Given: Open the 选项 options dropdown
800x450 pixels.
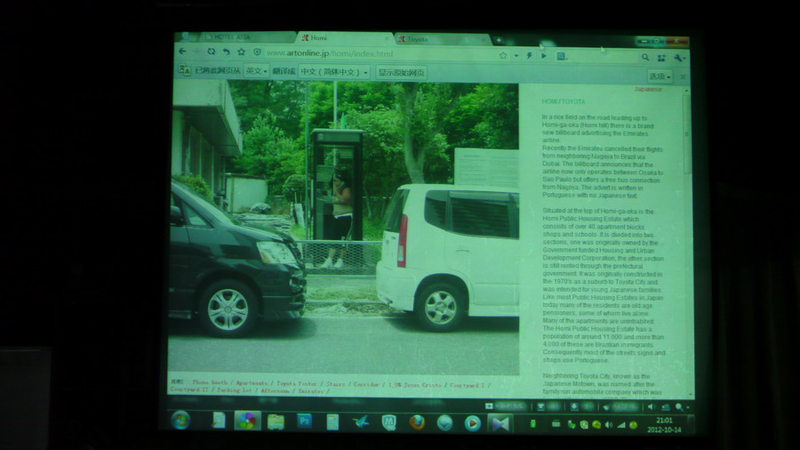Looking at the screenshot, I should click(x=660, y=77).
